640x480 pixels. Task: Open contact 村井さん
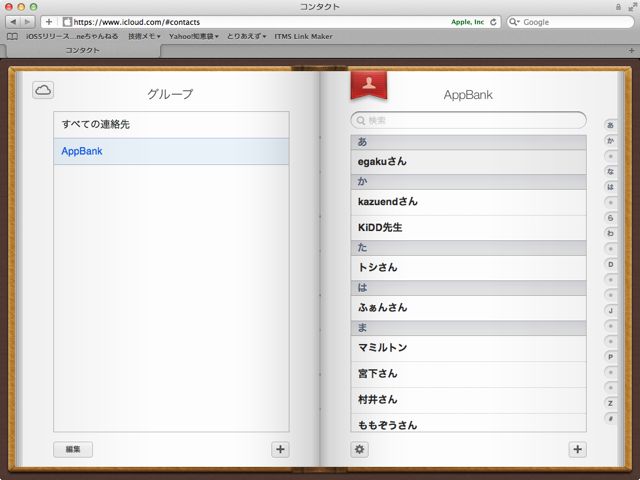point(469,400)
